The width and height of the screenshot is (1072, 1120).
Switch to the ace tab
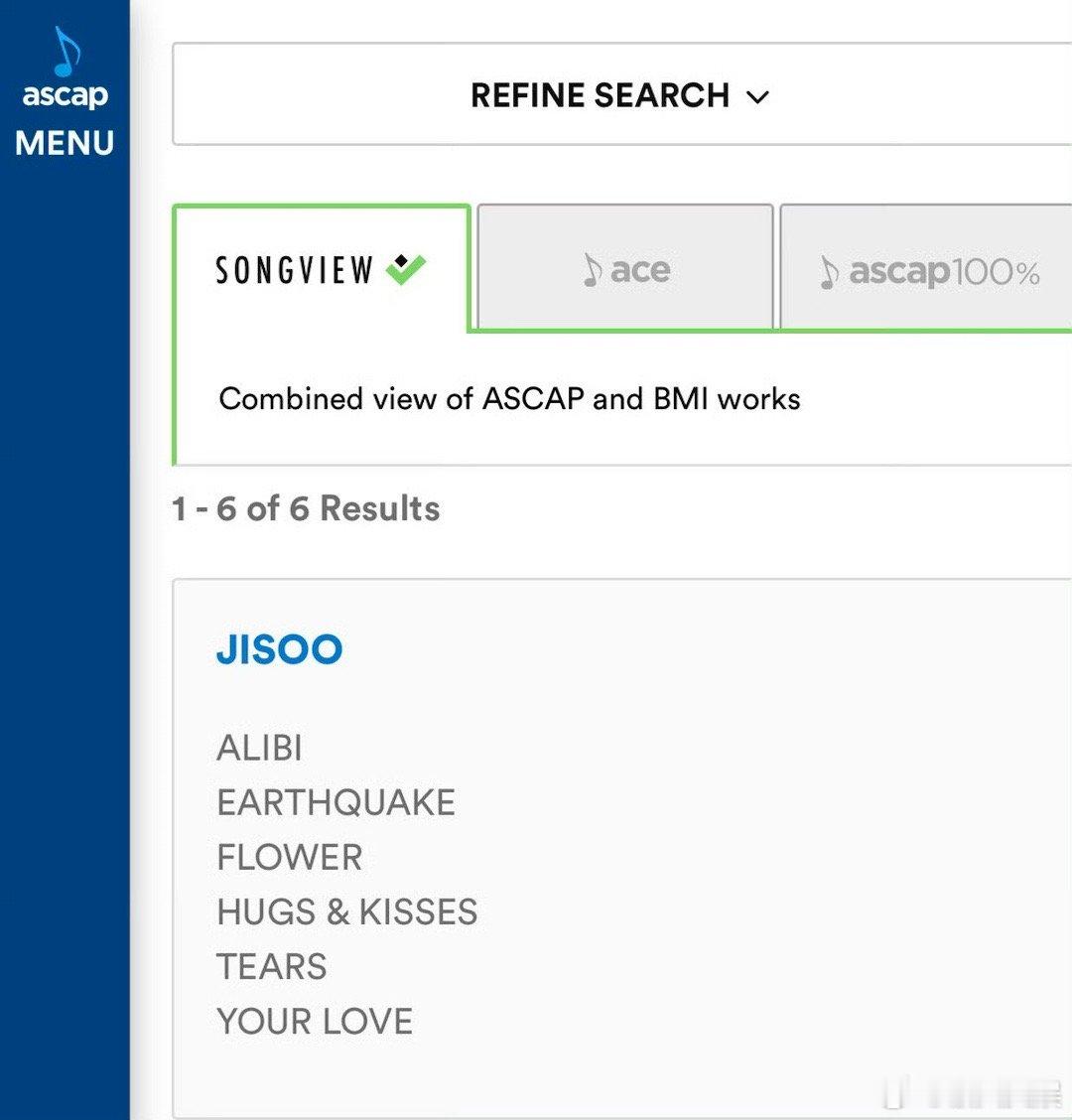click(x=625, y=268)
